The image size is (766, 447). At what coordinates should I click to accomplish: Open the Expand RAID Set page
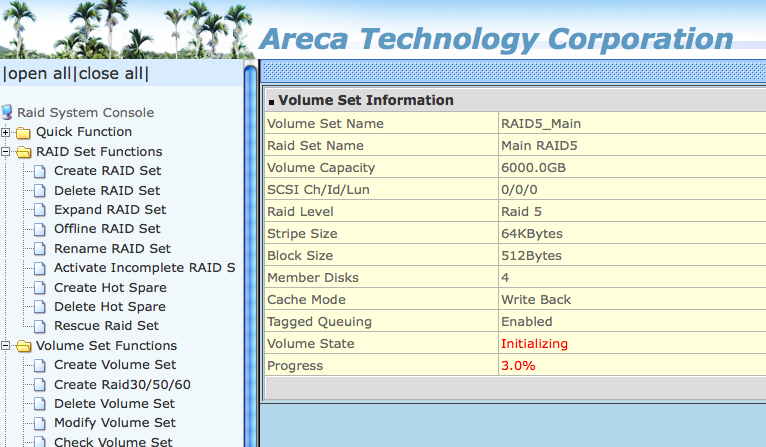(x=110, y=210)
